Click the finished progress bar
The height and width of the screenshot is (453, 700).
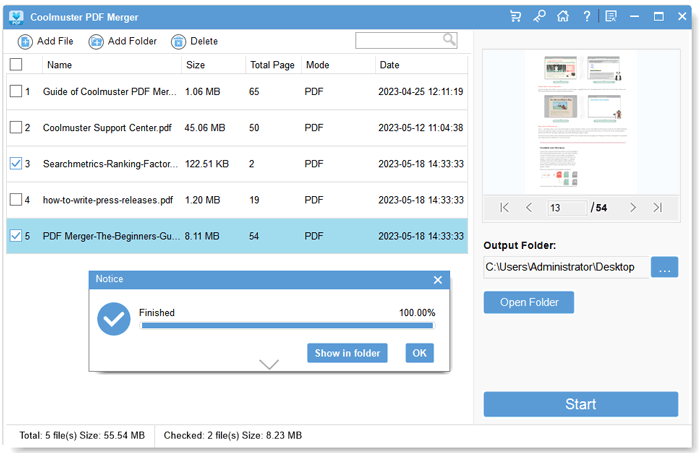[287, 326]
